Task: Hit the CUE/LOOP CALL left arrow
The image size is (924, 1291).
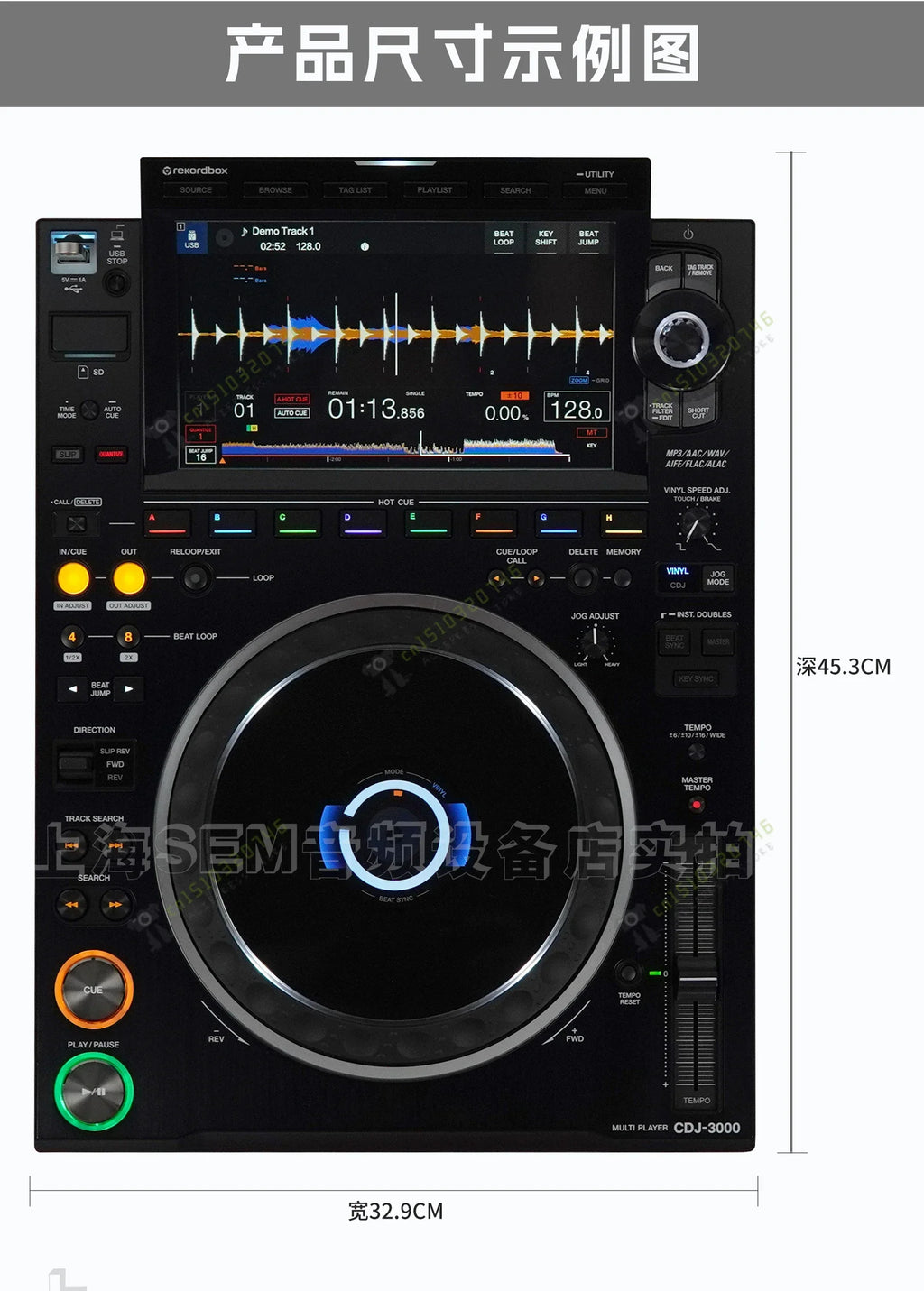Action: tap(495, 578)
